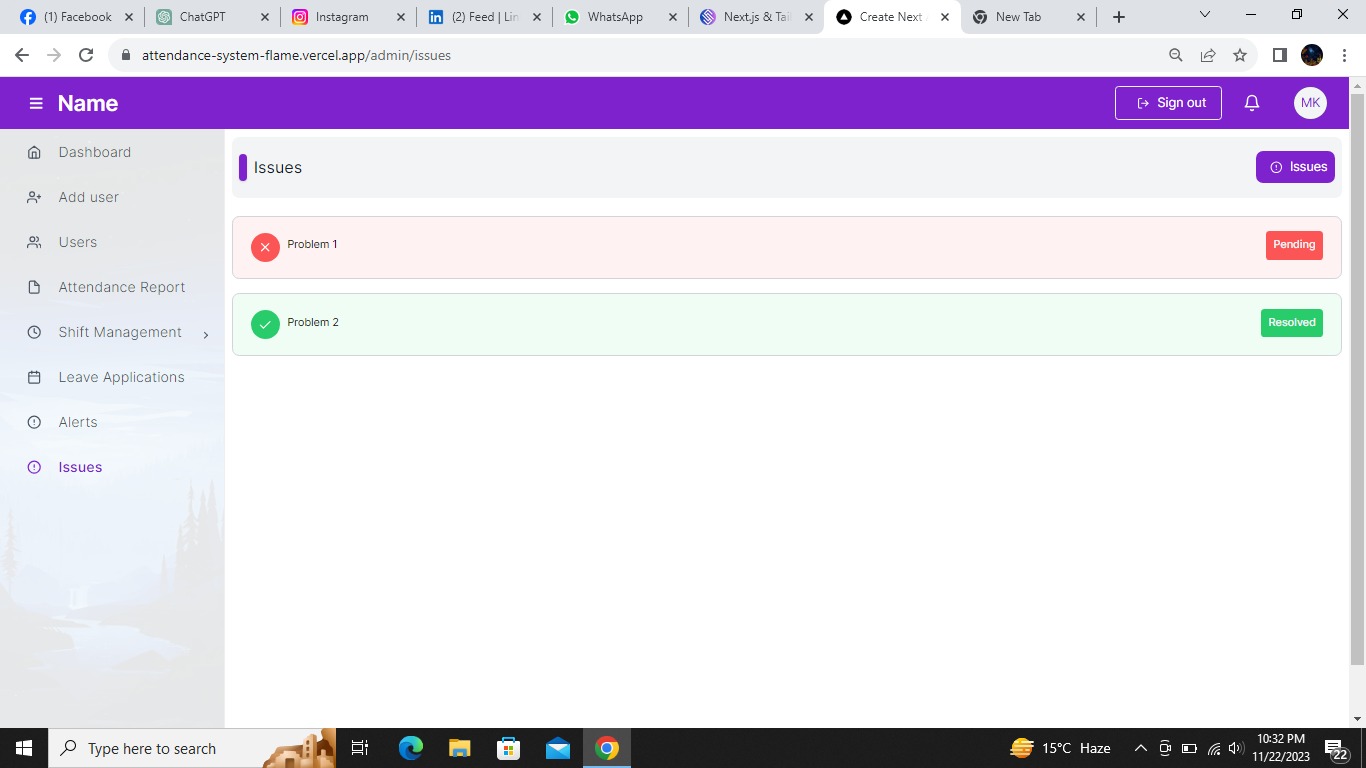Click the Problem 1 text
This screenshot has height=768, width=1366.
(x=312, y=244)
